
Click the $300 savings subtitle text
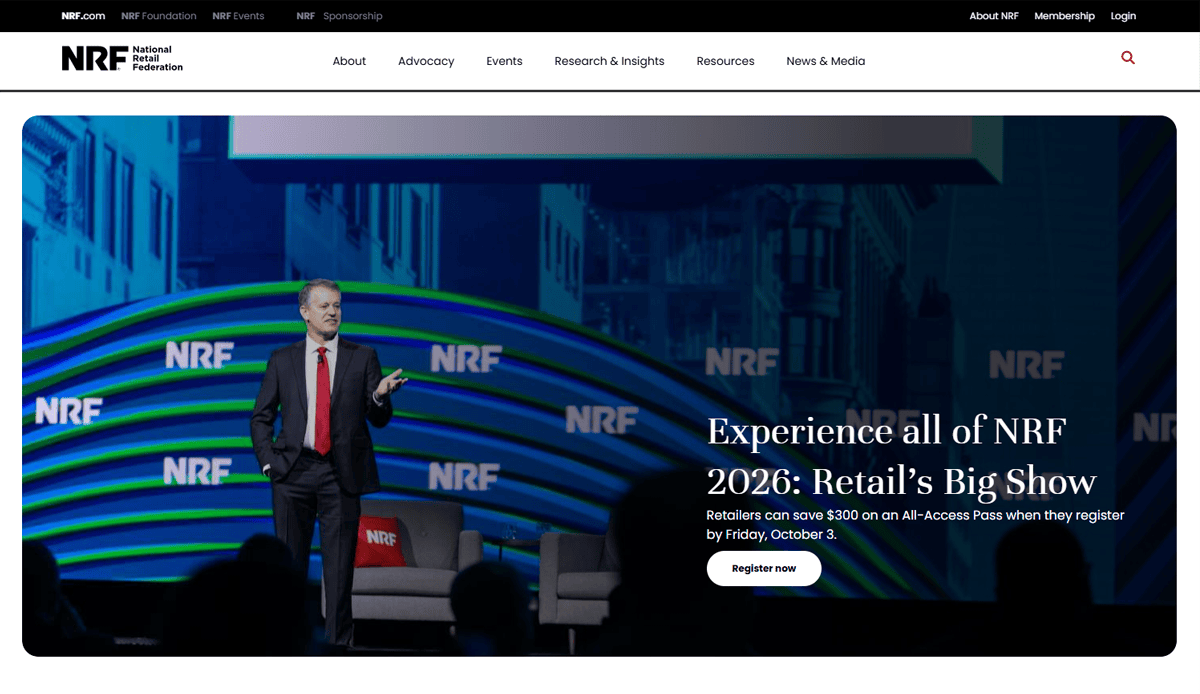click(x=914, y=524)
